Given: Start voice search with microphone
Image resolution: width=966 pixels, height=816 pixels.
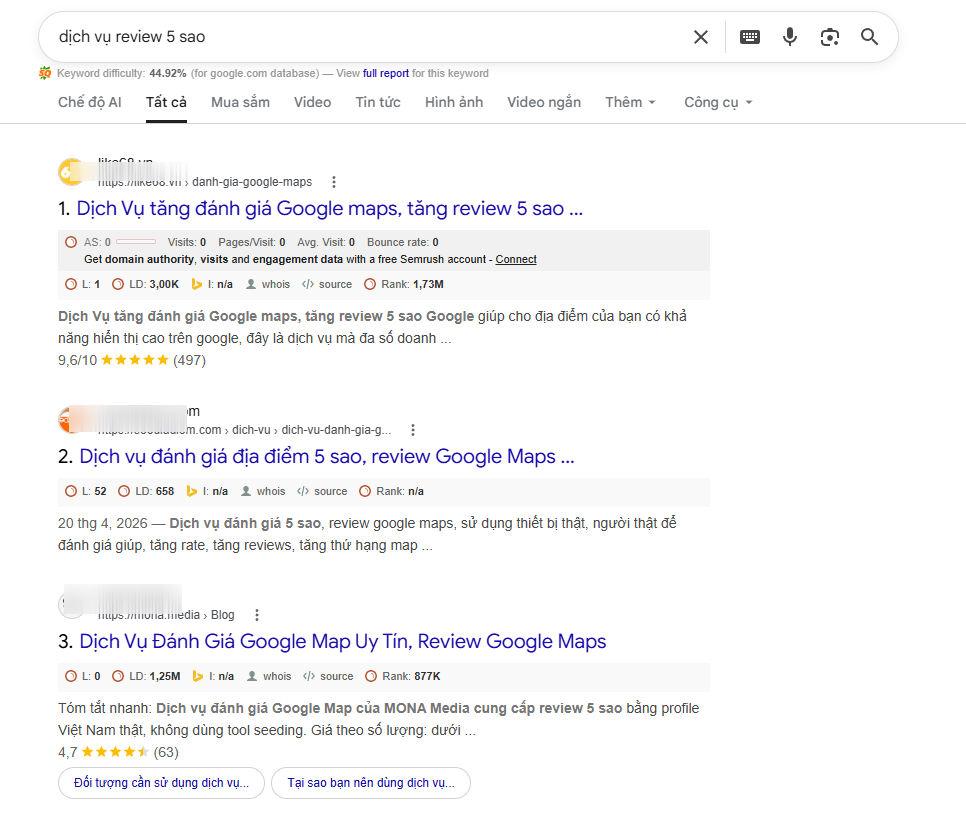Looking at the screenshot, I should click(x=790, y=37).
